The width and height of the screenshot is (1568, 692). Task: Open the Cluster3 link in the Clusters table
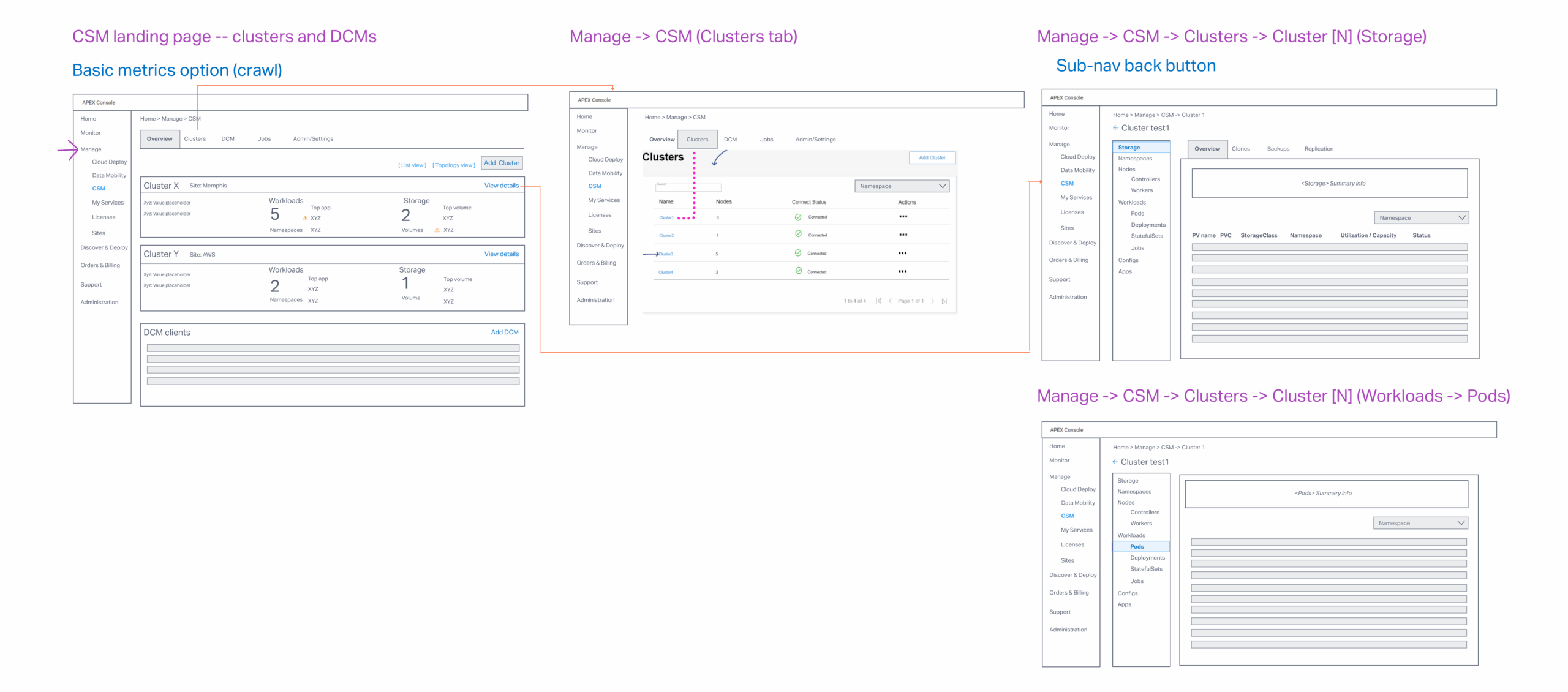click(666, 254)
